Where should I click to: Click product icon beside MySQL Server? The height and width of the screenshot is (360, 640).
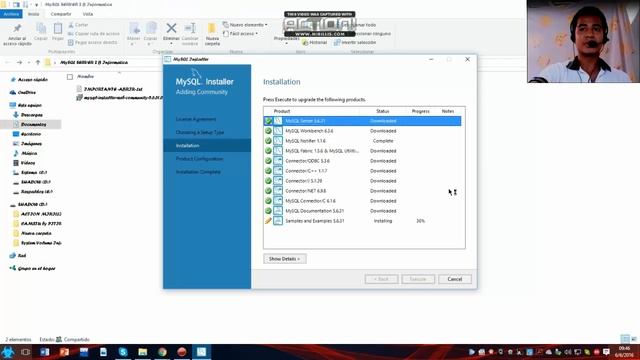point(278,121)
